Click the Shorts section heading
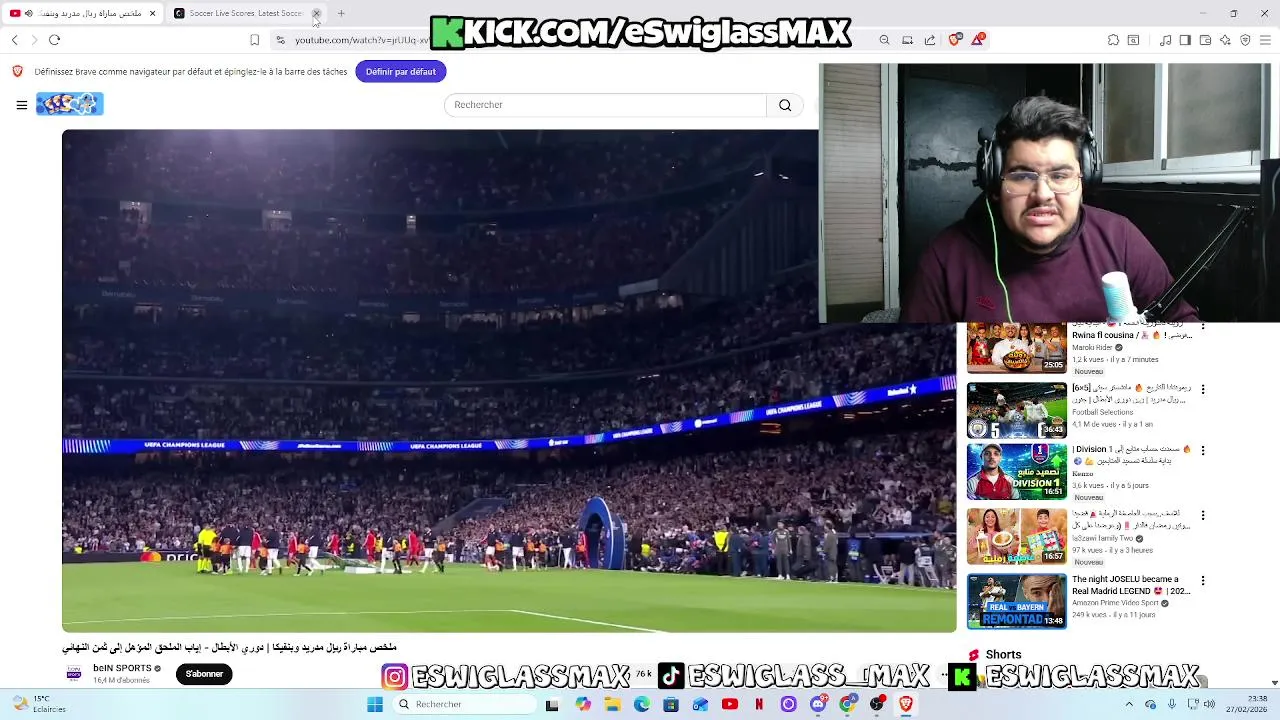1280x720 pixels. (1003, 655)
